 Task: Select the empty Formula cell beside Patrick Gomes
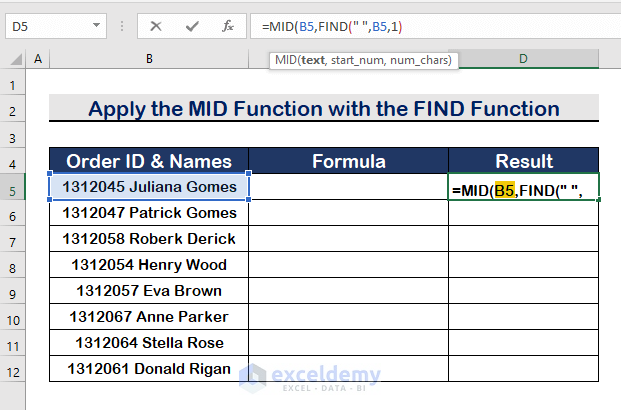[349, 213]
